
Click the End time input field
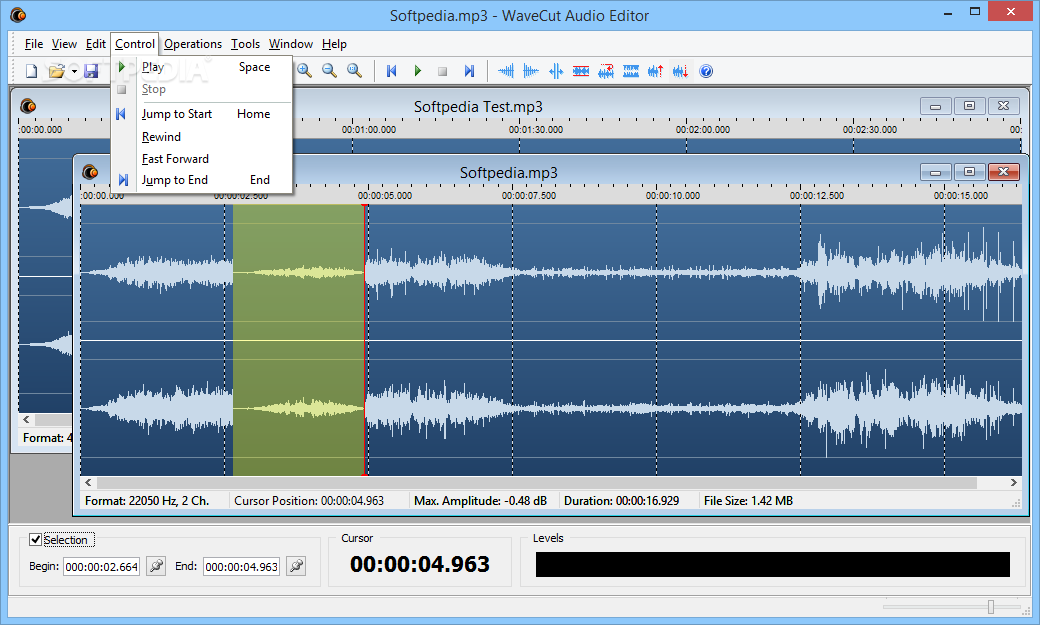coord(241,567)
